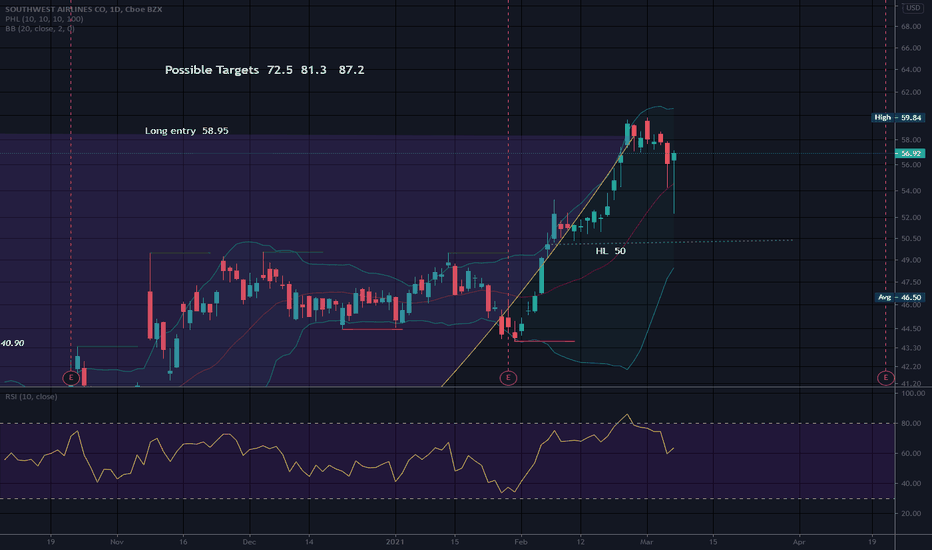Image resolution: width=932 pixels, height=550 pixels.
Task: Click the 100.00 label on RSI scale
Action: [913, 394]
